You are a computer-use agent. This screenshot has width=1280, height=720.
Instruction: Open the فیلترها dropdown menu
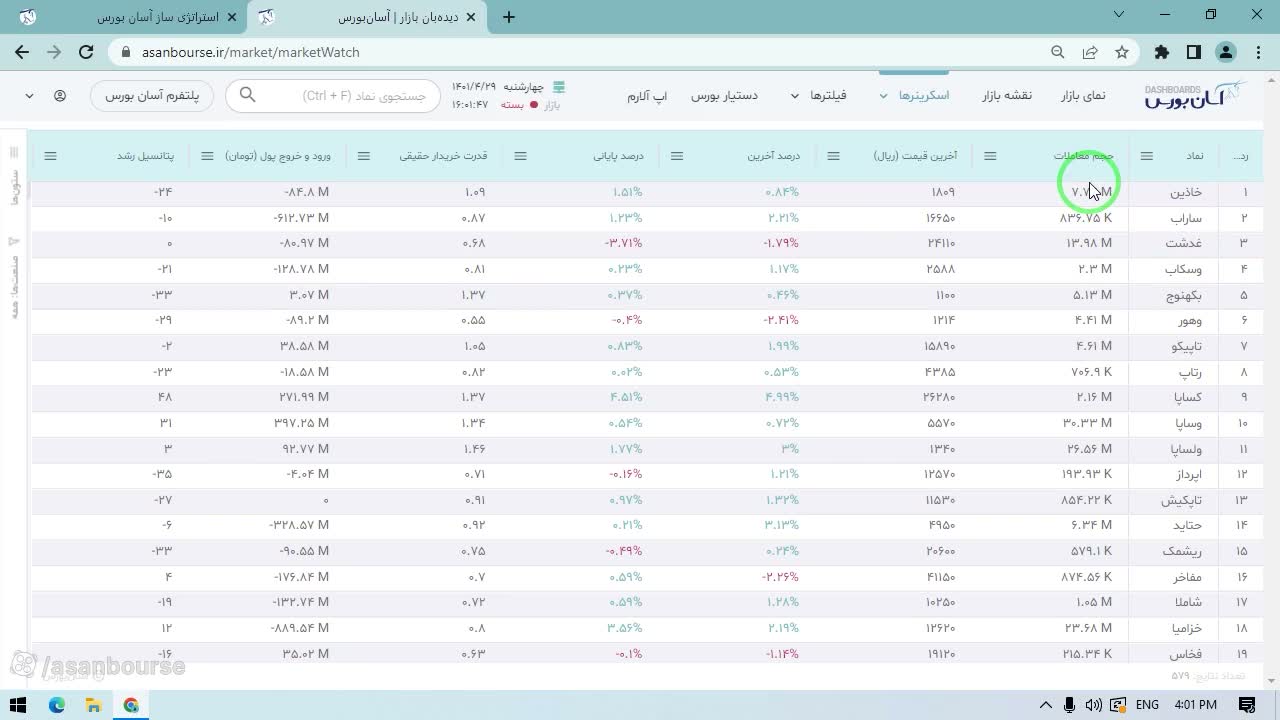[x=818, y=96]
